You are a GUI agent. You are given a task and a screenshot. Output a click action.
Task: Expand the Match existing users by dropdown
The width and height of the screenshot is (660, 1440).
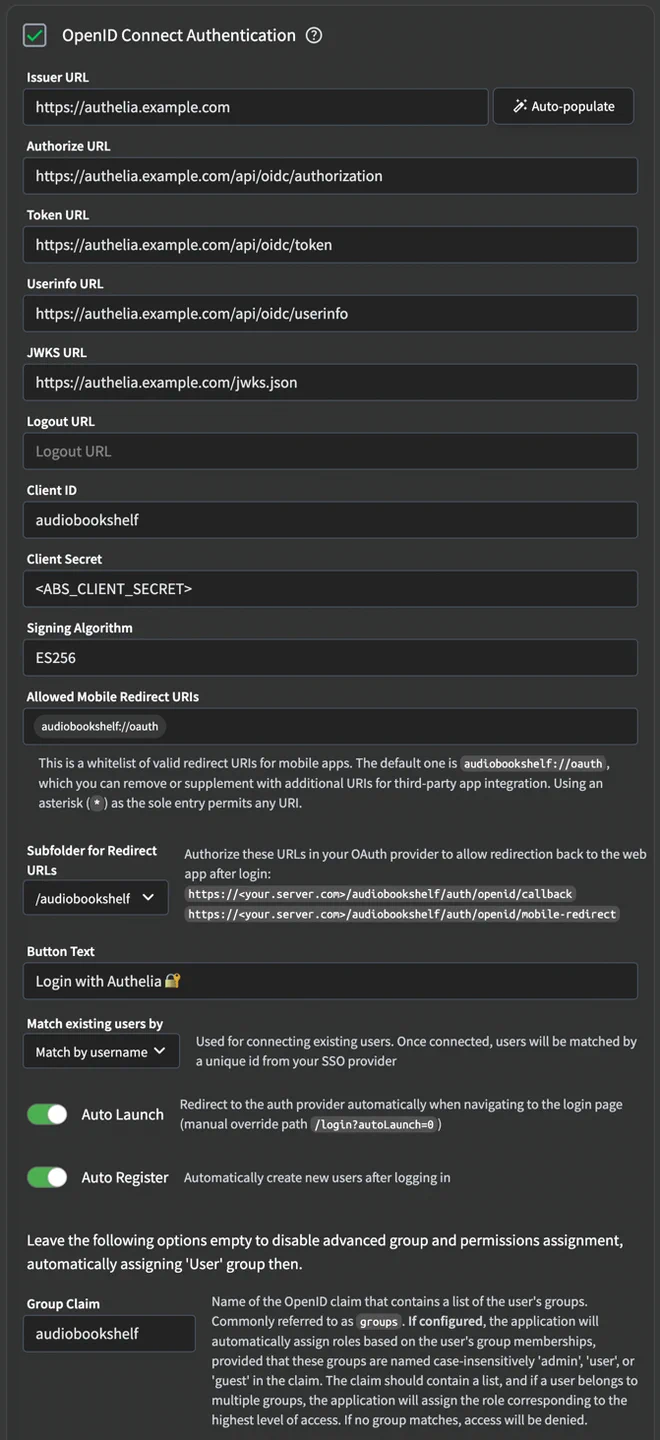coord(101,1051)
